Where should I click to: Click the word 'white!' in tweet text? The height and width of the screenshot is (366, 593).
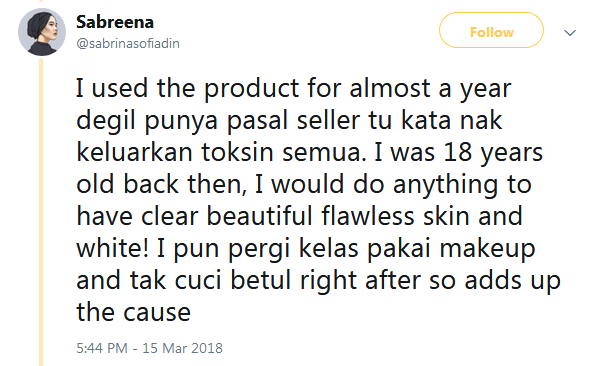[x=112, y=248]
